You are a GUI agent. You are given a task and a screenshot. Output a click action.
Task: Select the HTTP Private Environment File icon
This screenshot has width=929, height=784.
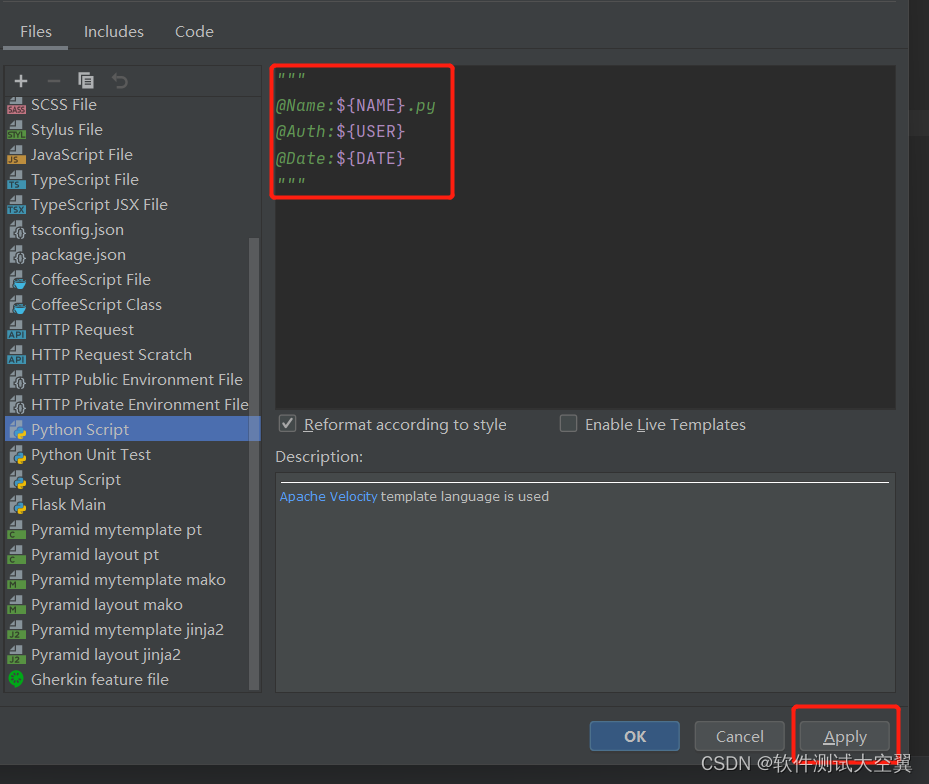point(18,405)
